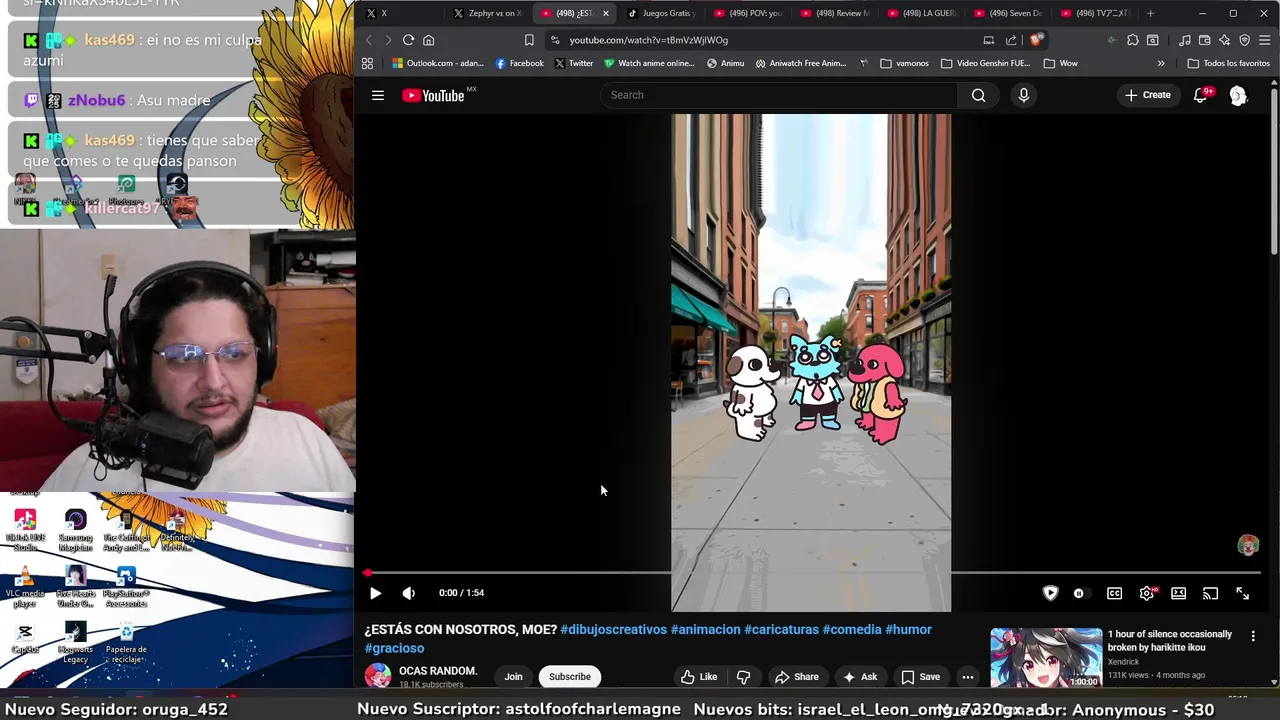The height and width of the screenshot is (720, 1280).
Task: Click the Ask button under the video
Action: click(860, 677)
